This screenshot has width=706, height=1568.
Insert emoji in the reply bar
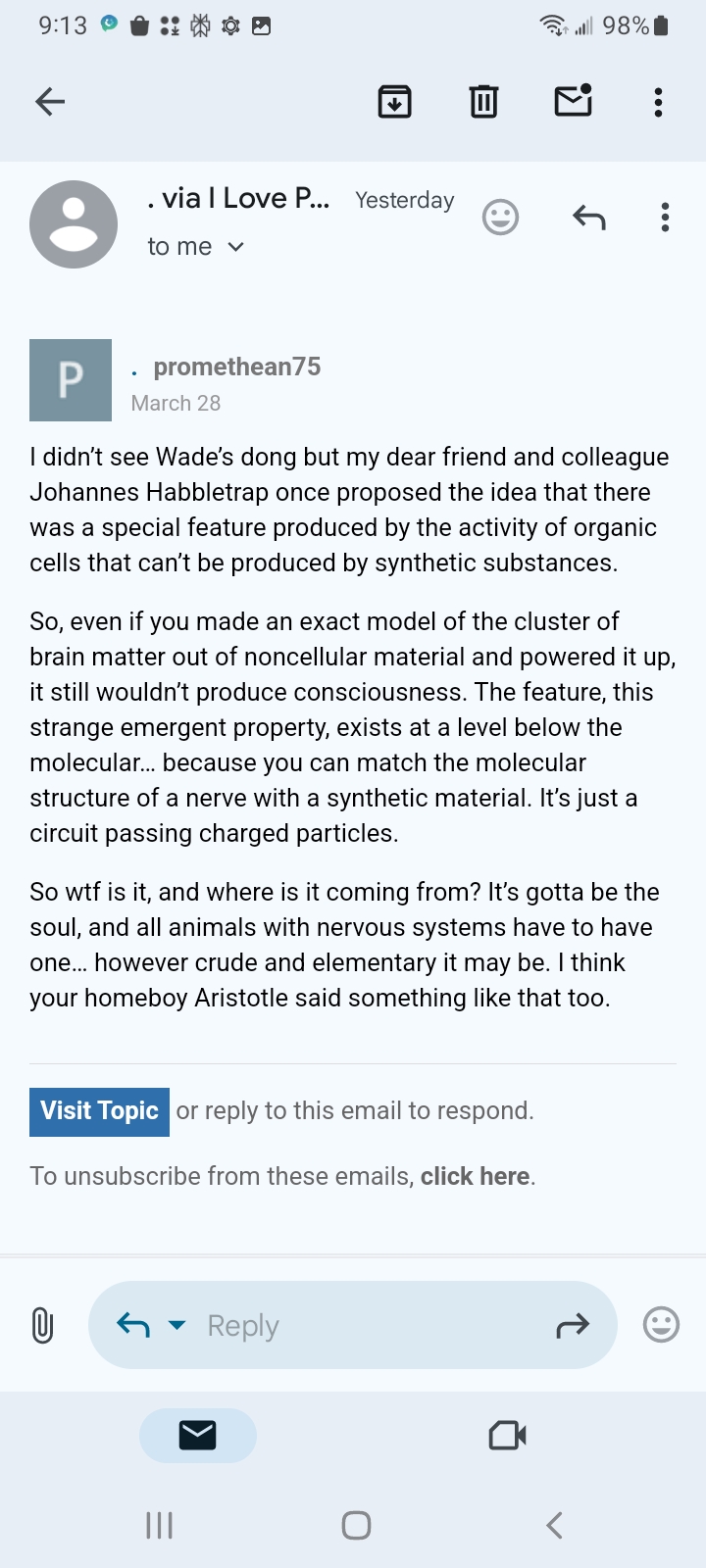pos(661,1325)
